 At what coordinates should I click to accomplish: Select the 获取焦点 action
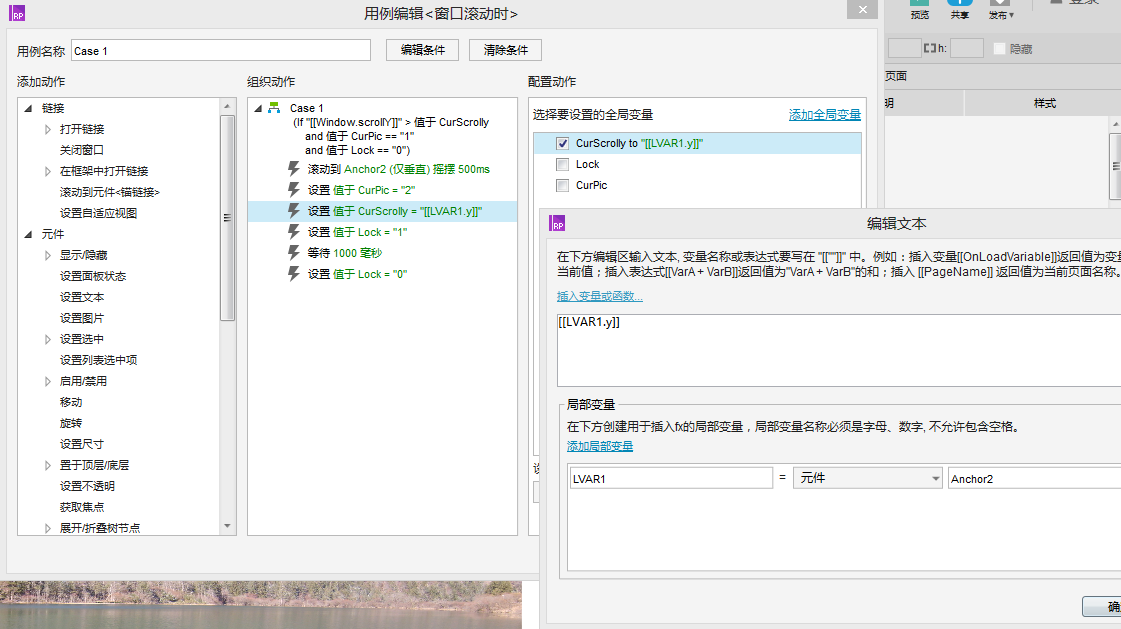pos(82,507)
